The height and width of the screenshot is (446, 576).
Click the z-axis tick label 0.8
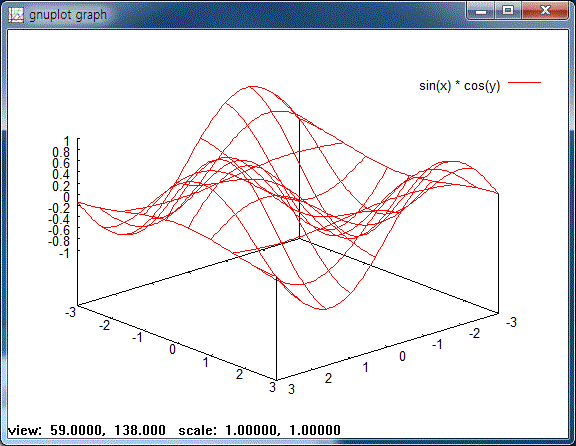[61, 152]
